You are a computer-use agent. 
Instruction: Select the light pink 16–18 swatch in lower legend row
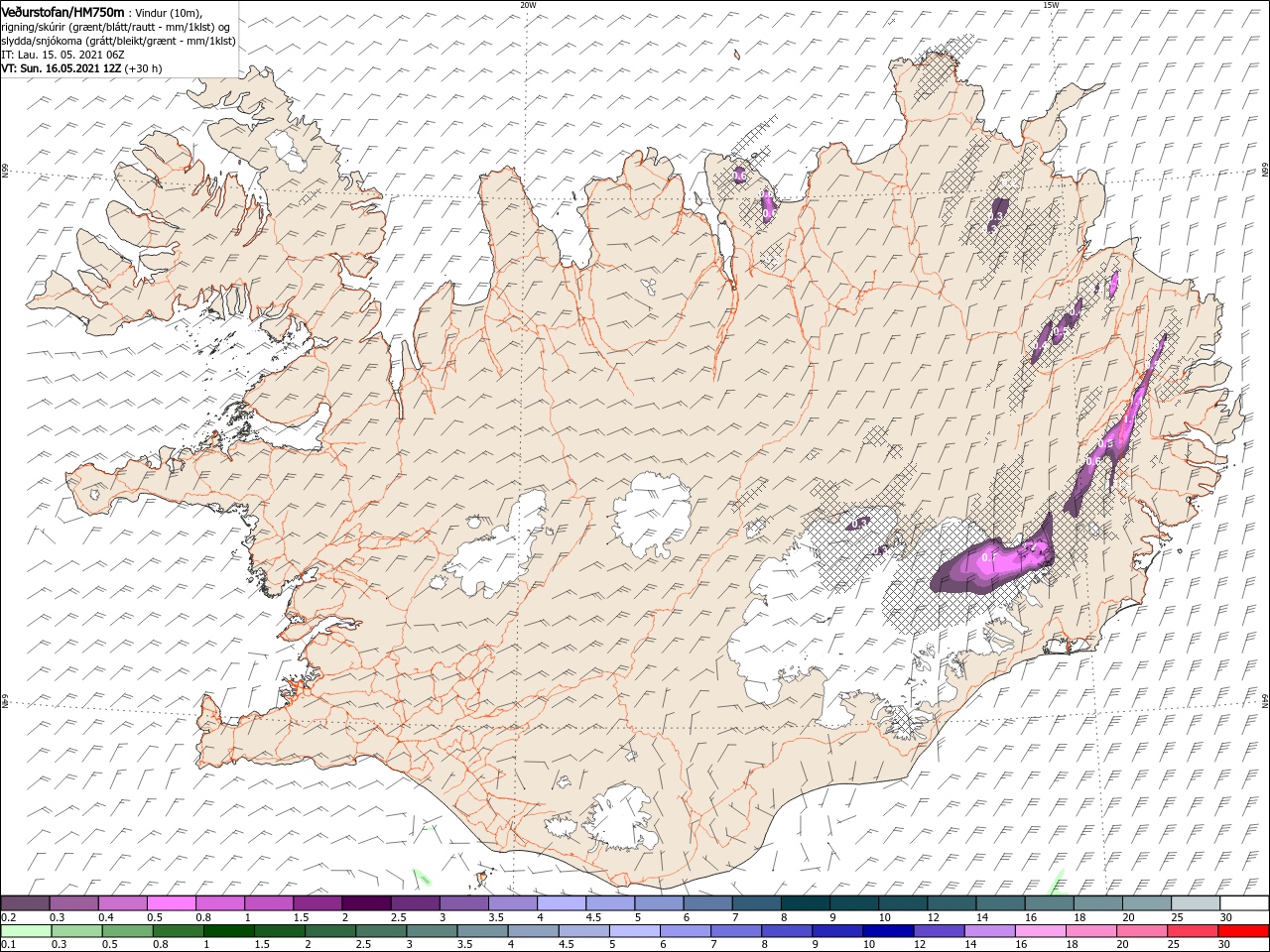1039,931
